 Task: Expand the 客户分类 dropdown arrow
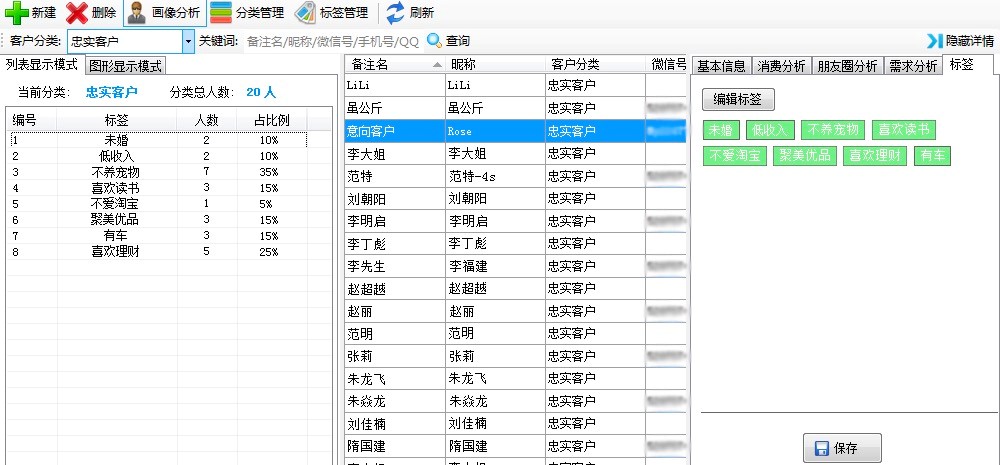tap(188, 41)
